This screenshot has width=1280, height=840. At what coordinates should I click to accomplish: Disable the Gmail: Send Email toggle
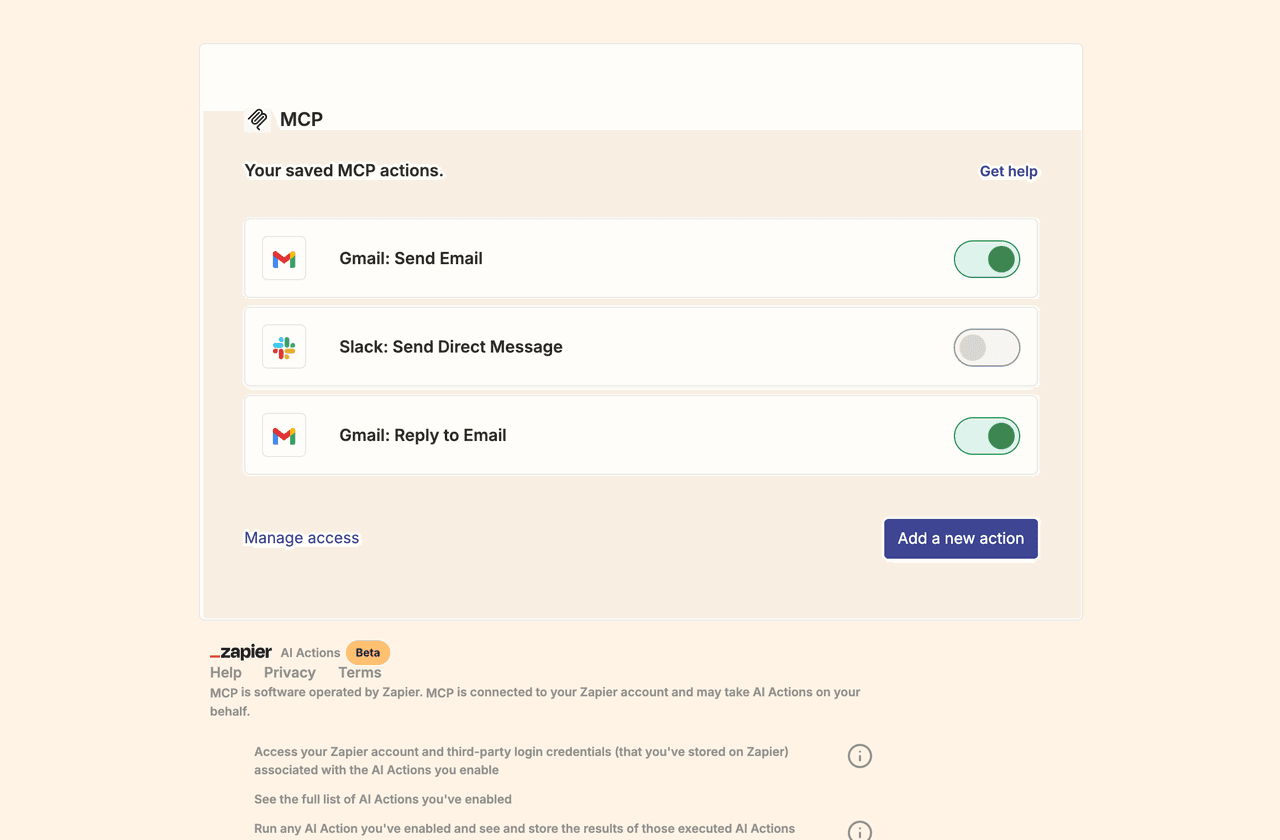point(987,259)
